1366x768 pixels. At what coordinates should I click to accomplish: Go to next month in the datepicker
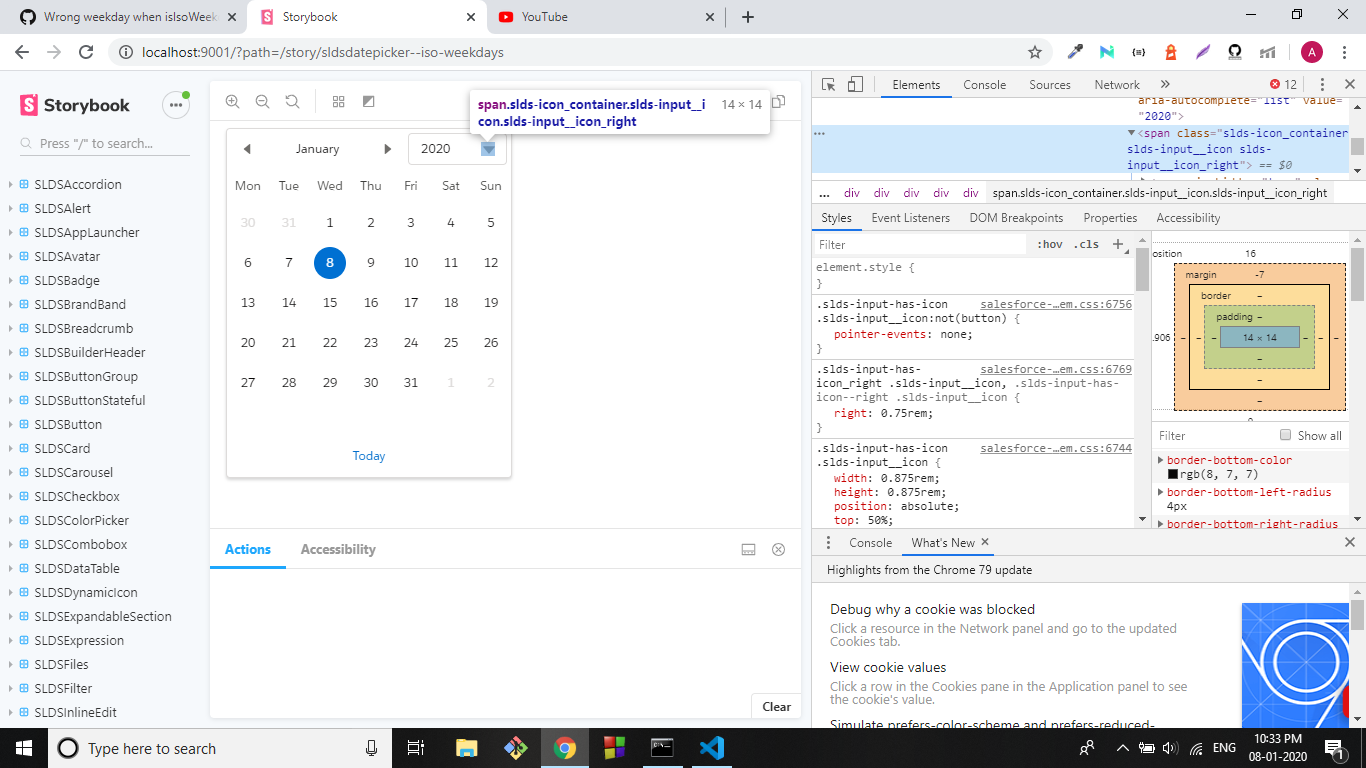[388, 148]
